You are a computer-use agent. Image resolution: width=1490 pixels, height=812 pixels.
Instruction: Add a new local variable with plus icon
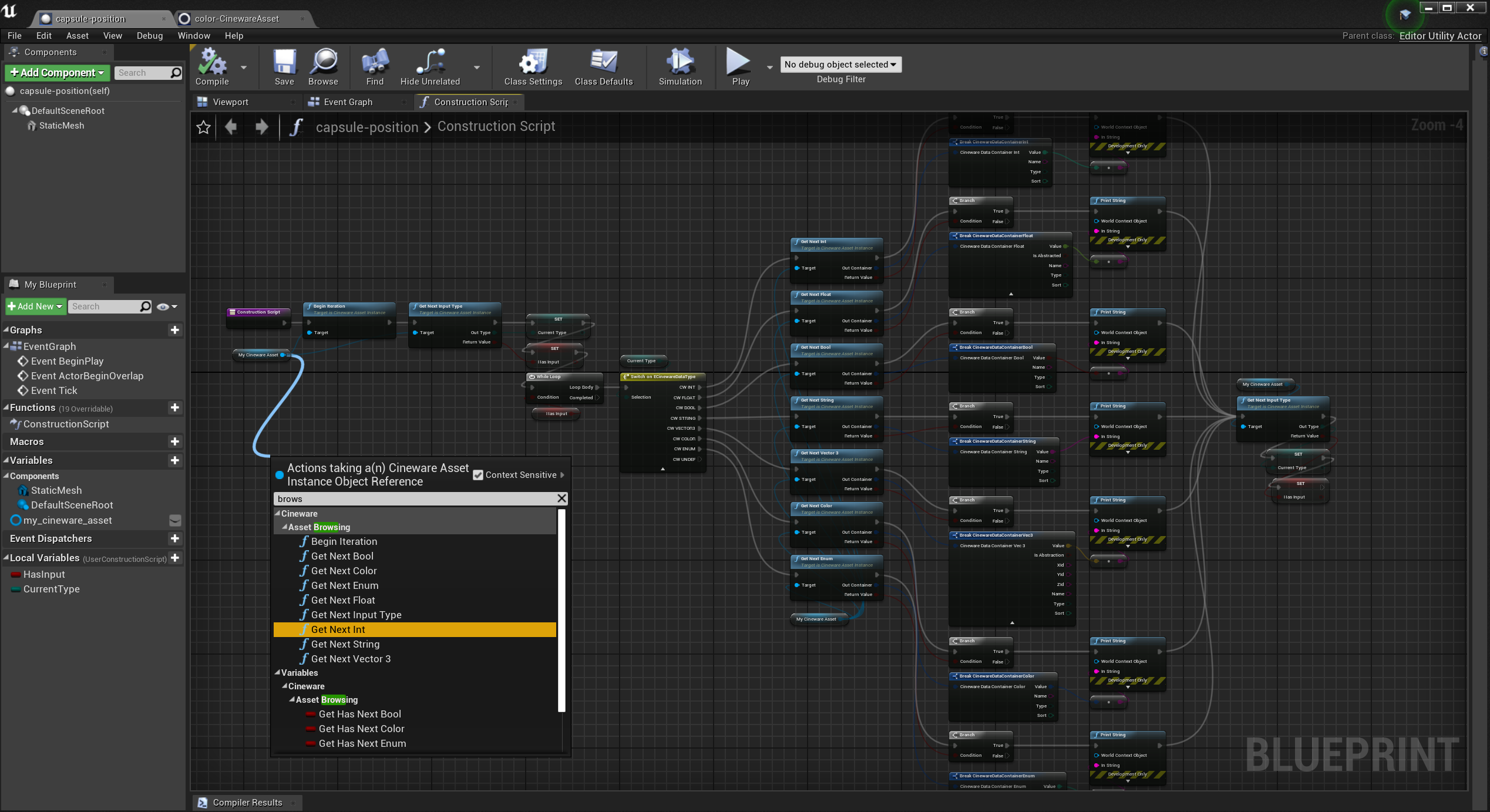pos(174,558)
